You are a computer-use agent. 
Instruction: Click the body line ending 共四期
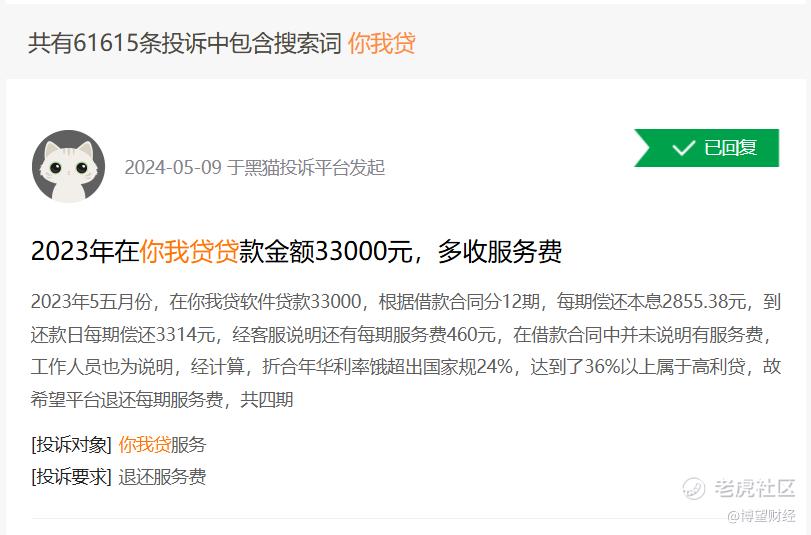162,399
